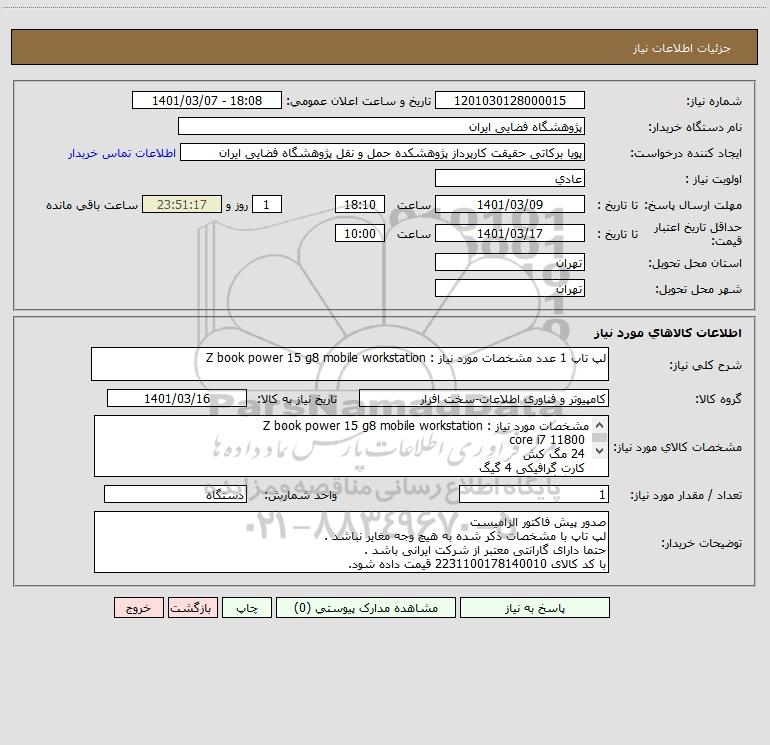Image resolution: width=770 pixels, height=745 pixels.
Task: Click text ساعت باقی مانده
Action: click(92, 205)
